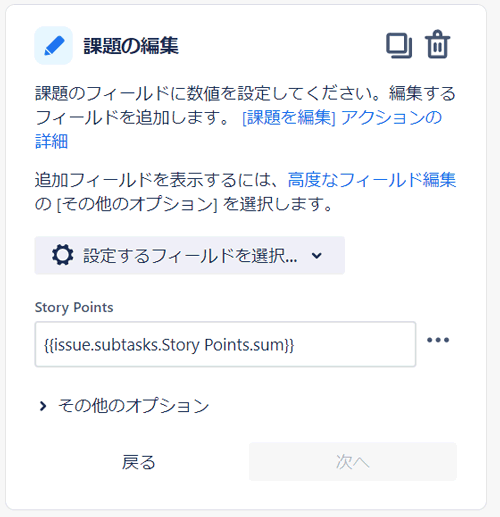The width and height of the screenshot is (500, 517).
Task: Click the 課題の編集 heading
Action: pyautogui.click(x=131, y=46)
